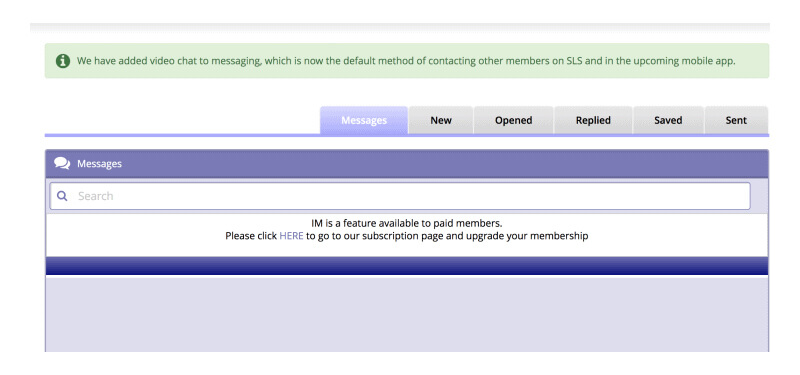Viewport: 800px width, 375px height.
Task: Go to the Replied tab
Action: click(593, 120)
